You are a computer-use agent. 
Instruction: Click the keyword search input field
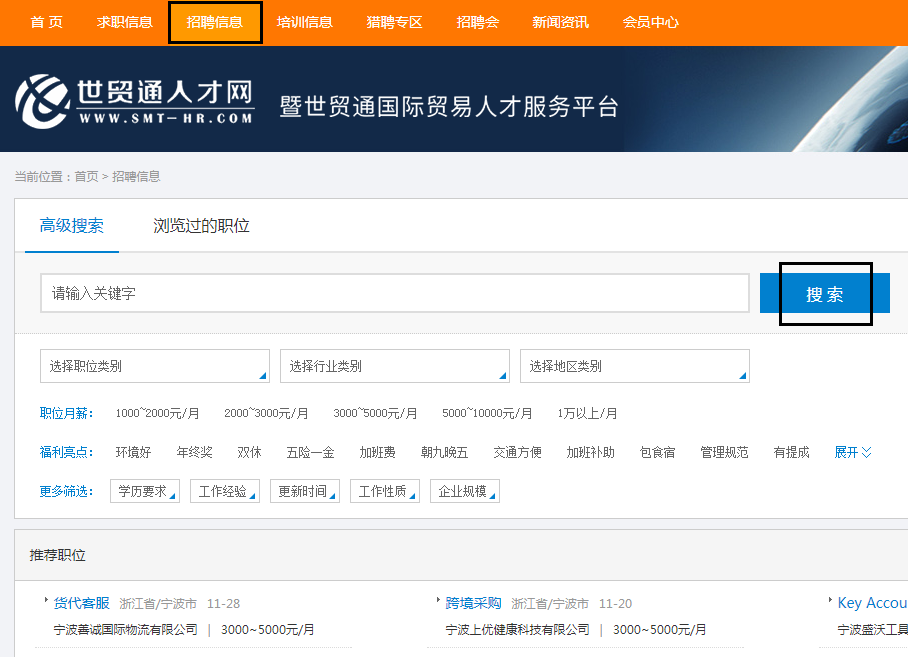click(x=394, y=293)
